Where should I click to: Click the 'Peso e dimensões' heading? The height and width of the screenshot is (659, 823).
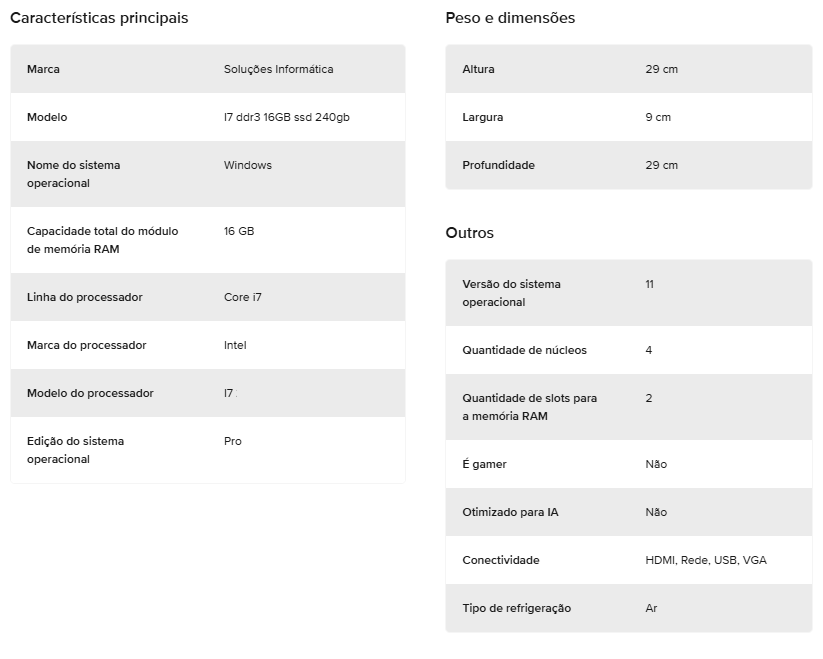510,18
